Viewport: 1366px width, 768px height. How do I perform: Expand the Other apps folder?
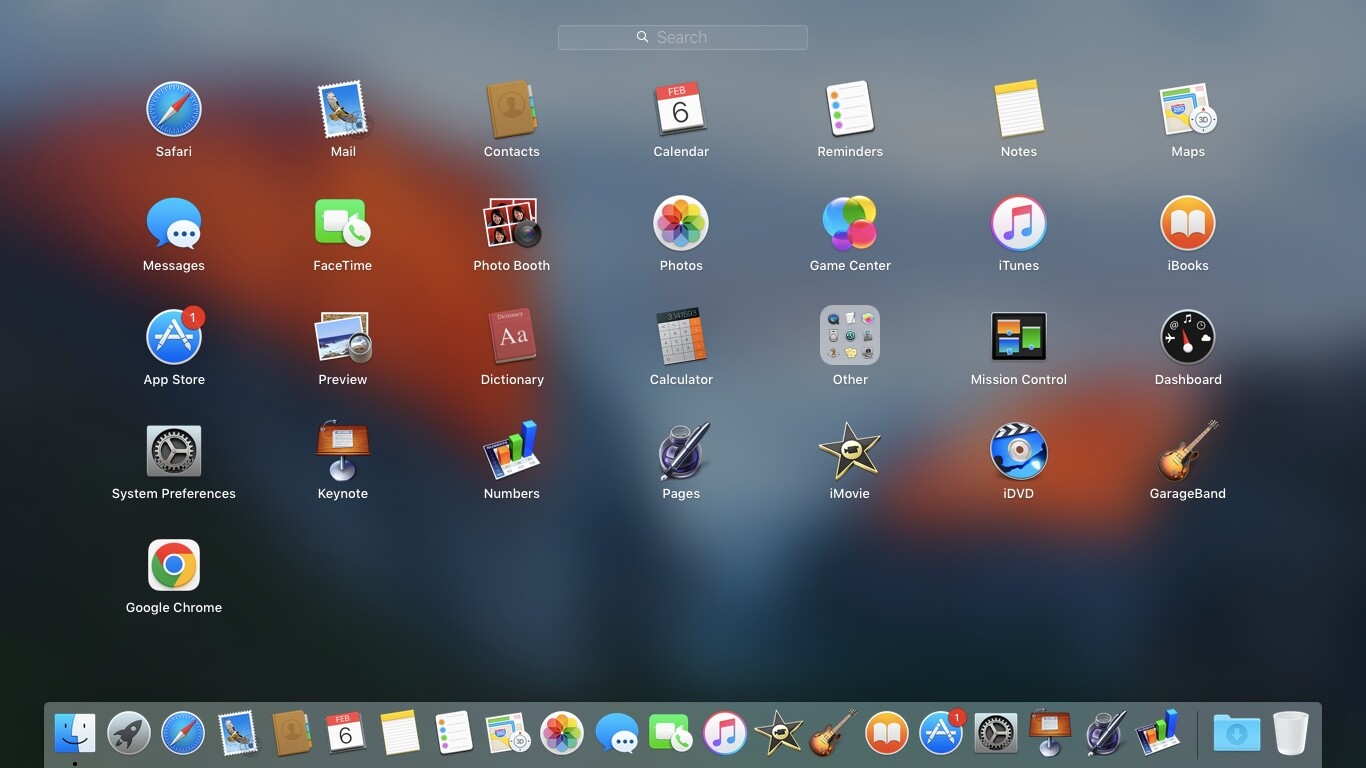click(850, 335)
